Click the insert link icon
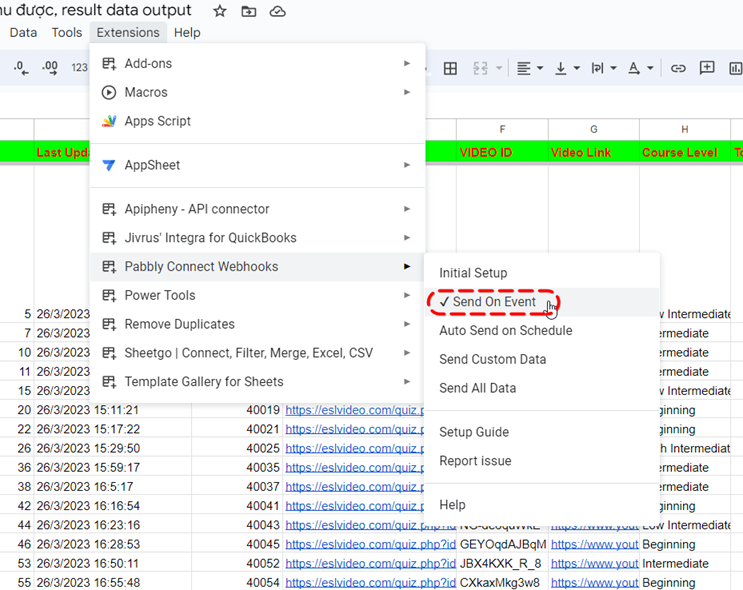This screenshot has height=590, width=743. pyautogui.click(x=678, y=69)
